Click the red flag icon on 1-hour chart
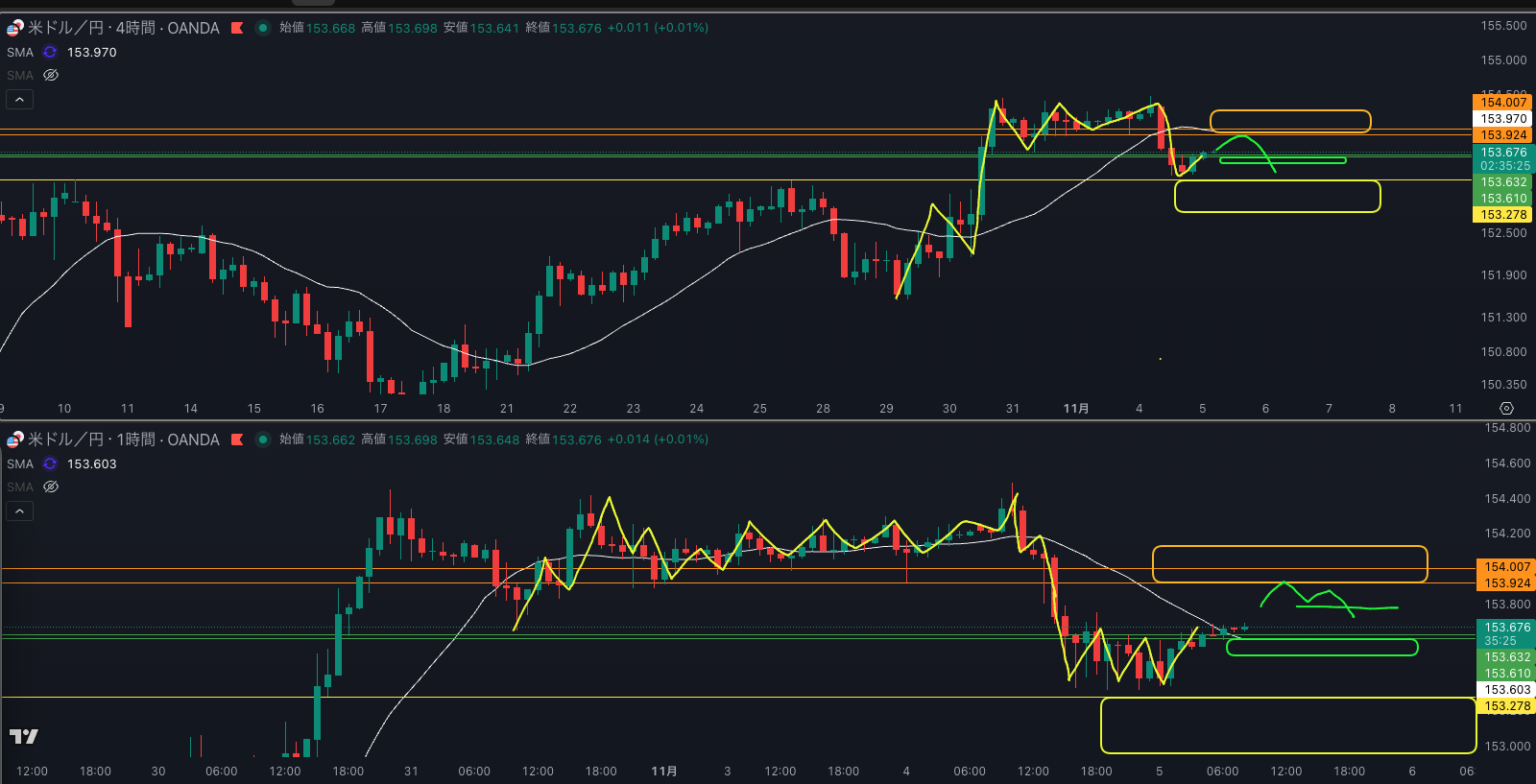Image resolution: width=1536 pixels, height=784 pixels. coord(237,440)
